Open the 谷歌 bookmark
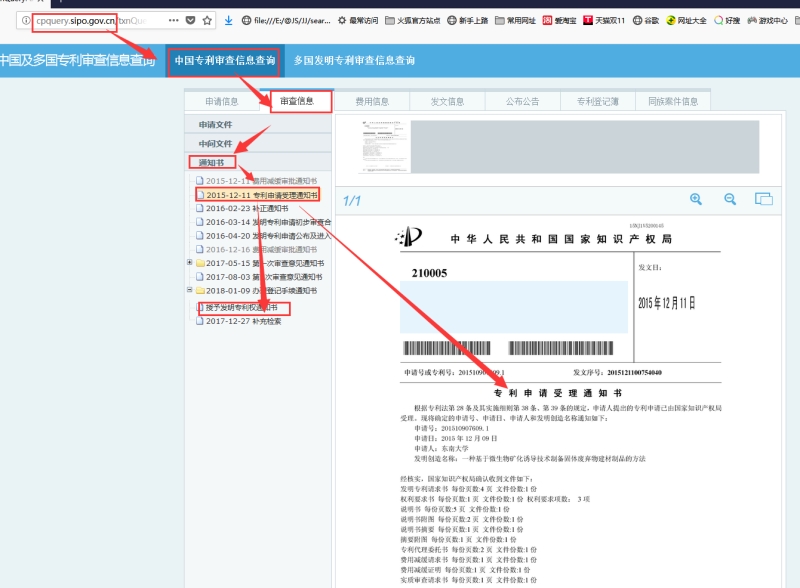 [x=646, y=20]
